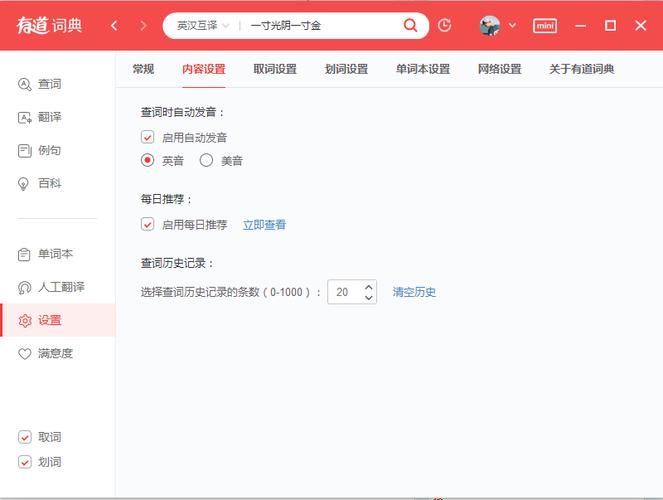663x500 pixels.
Task: Go forward with the right arrow
Action: tap(143, 26)
